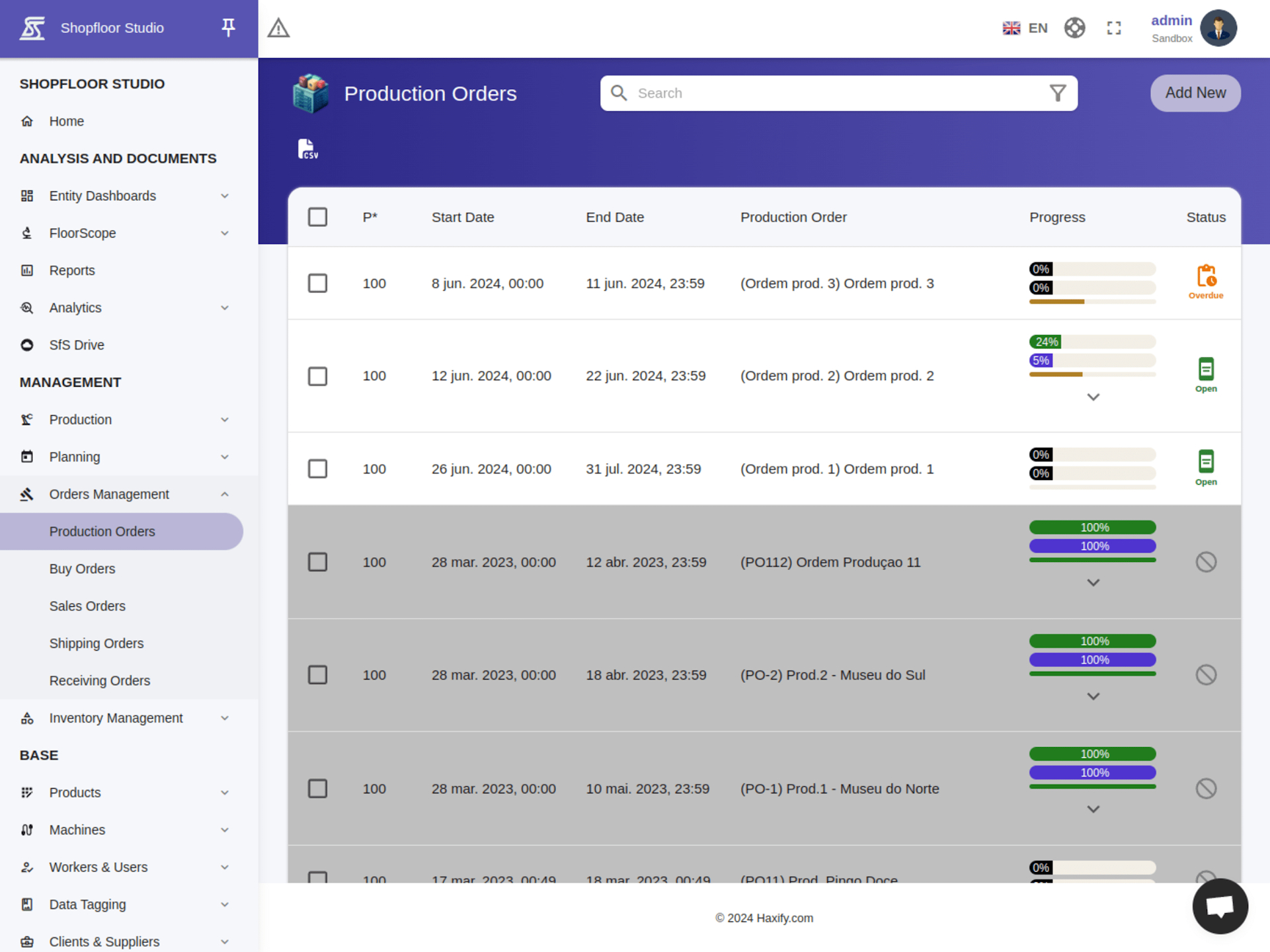This screenshot has width=1270, height=952.
Task: Open the search filter funnel icon
Action: [1057, 93]
